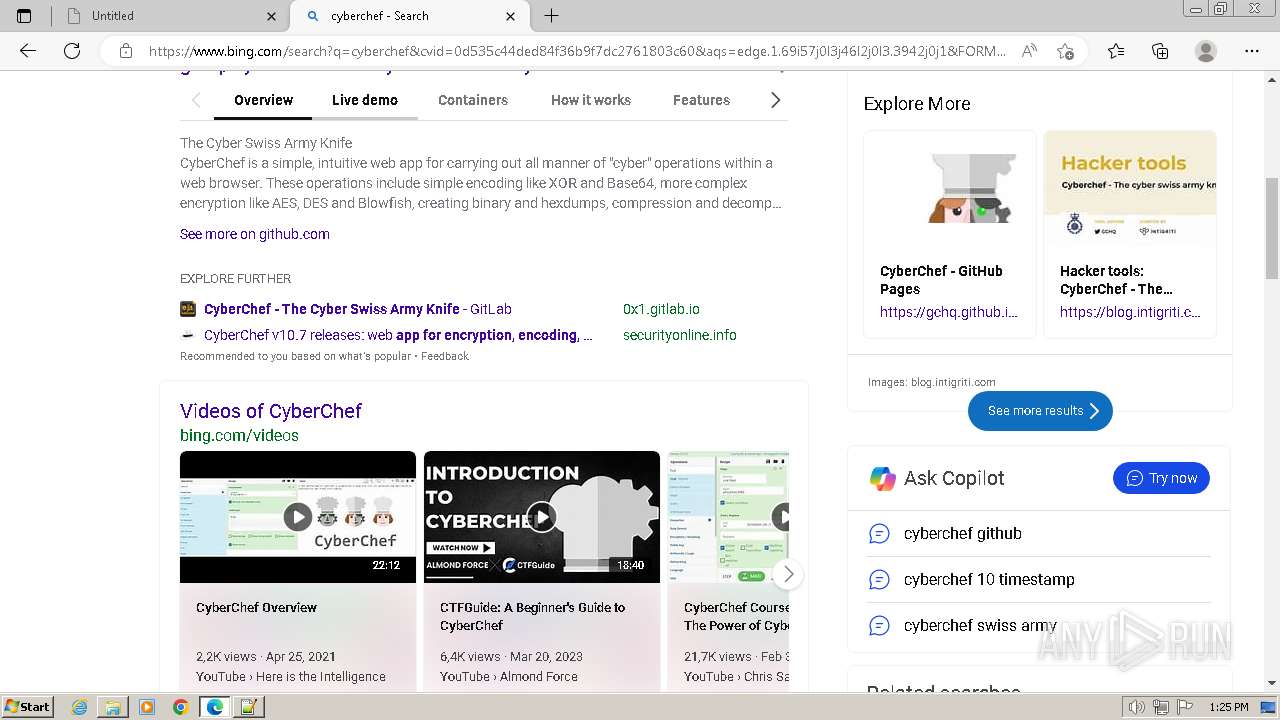Ask Copilot about cyberchef swiss army
Image resolution: width=1280 pixels, height=720 pixels.
click(980, 626)
